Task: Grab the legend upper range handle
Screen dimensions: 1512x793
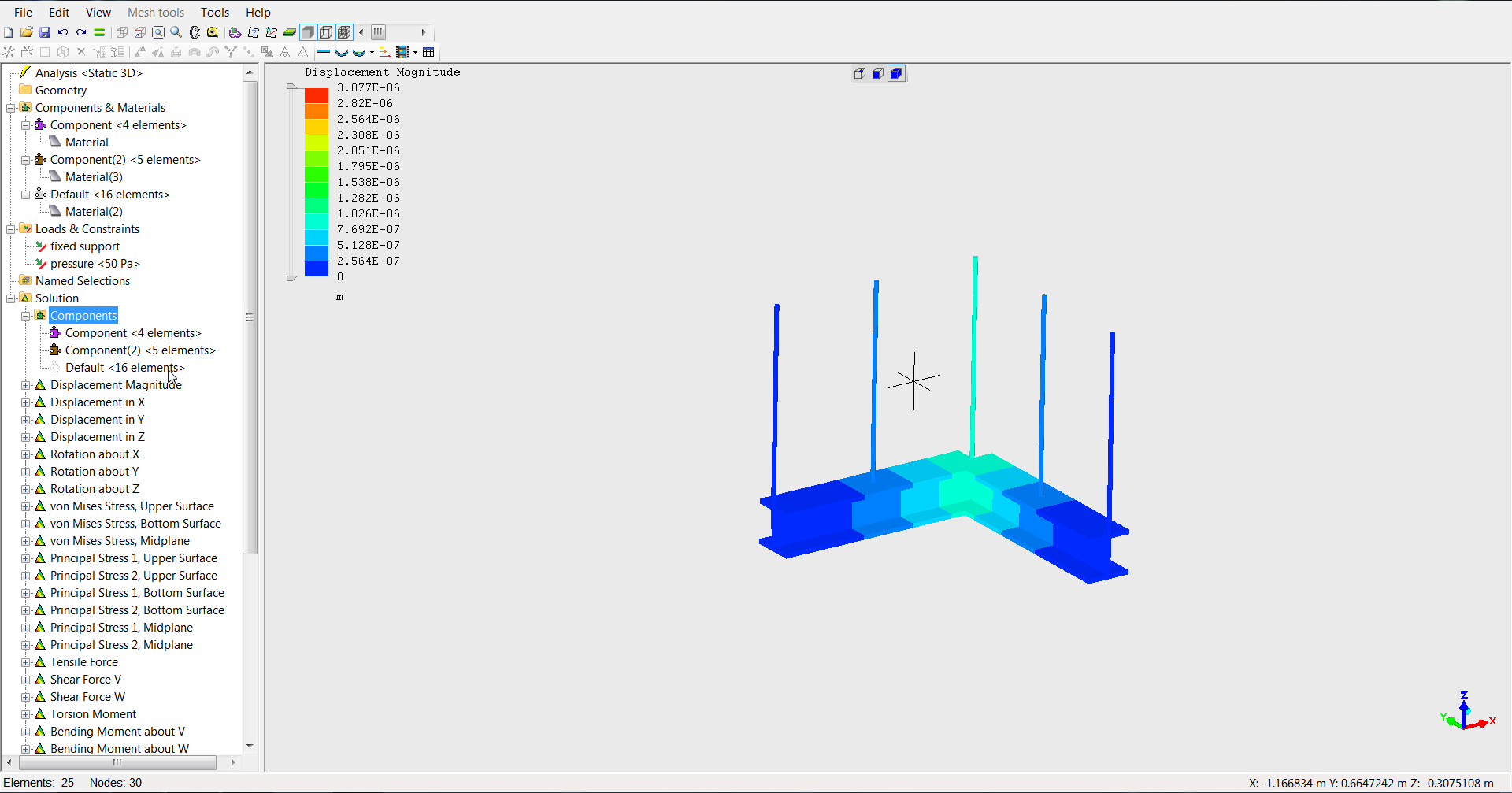Action: tap(291, 86)
